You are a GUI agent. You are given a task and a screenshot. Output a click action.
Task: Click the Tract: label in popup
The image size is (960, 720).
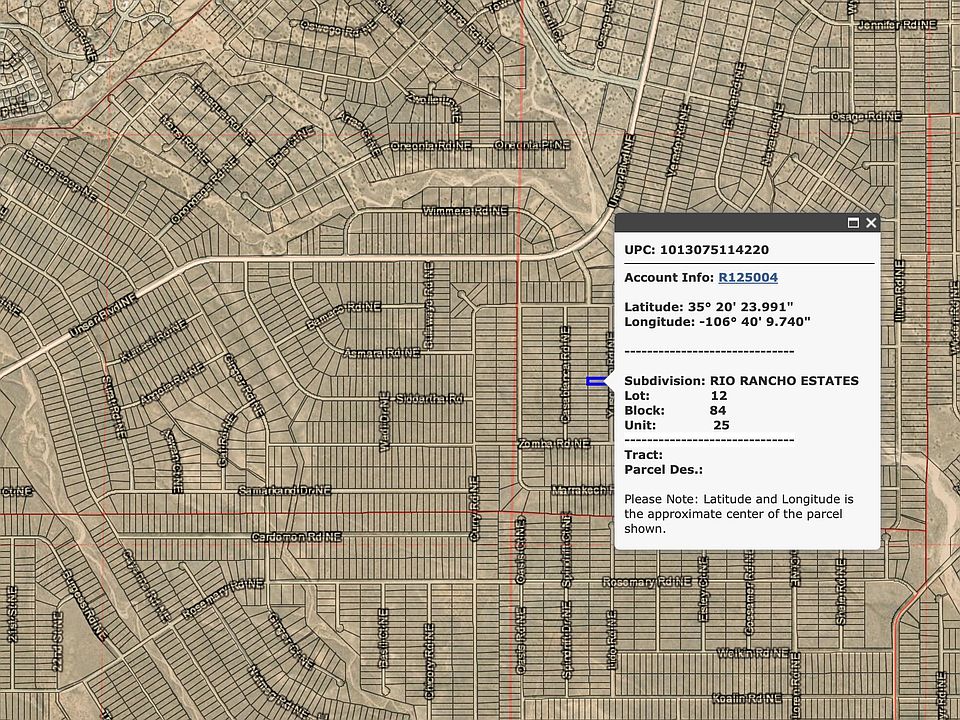[643, 454]
